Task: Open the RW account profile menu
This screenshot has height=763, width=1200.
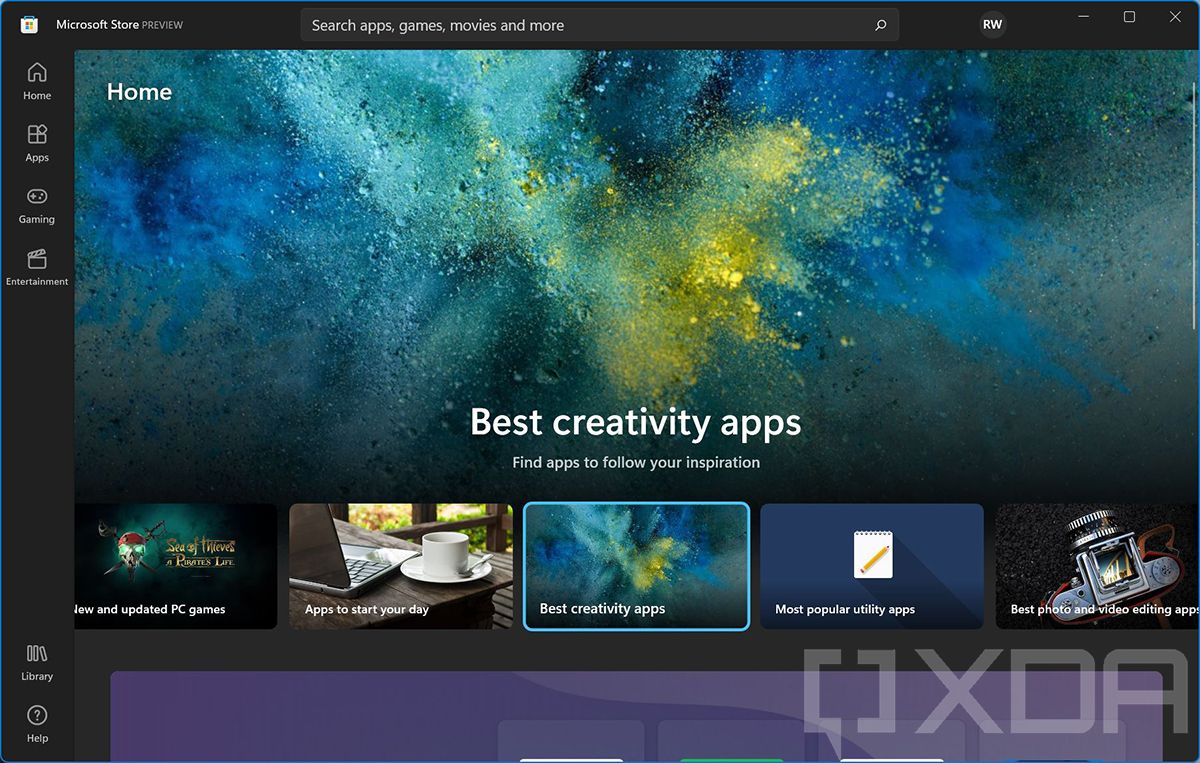Action: [992, 25]
